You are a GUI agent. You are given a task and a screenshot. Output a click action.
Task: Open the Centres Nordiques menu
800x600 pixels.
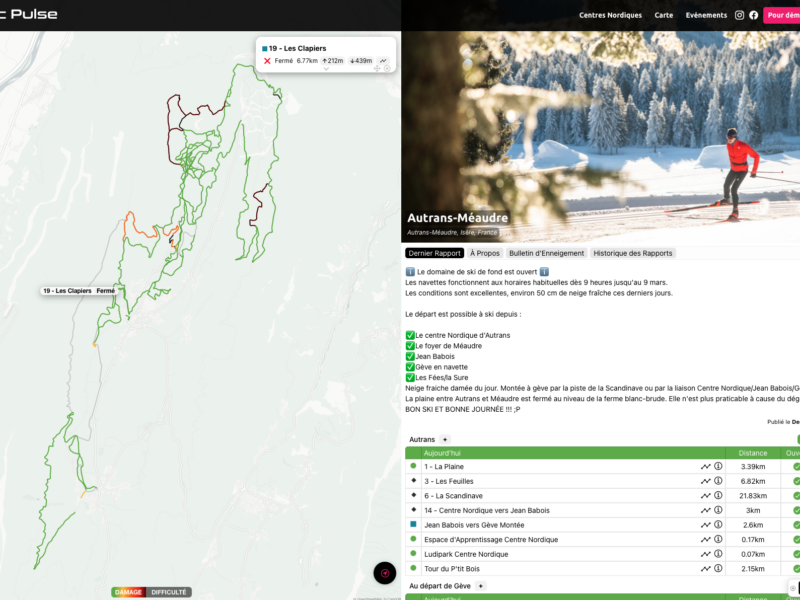click(610, 15)
